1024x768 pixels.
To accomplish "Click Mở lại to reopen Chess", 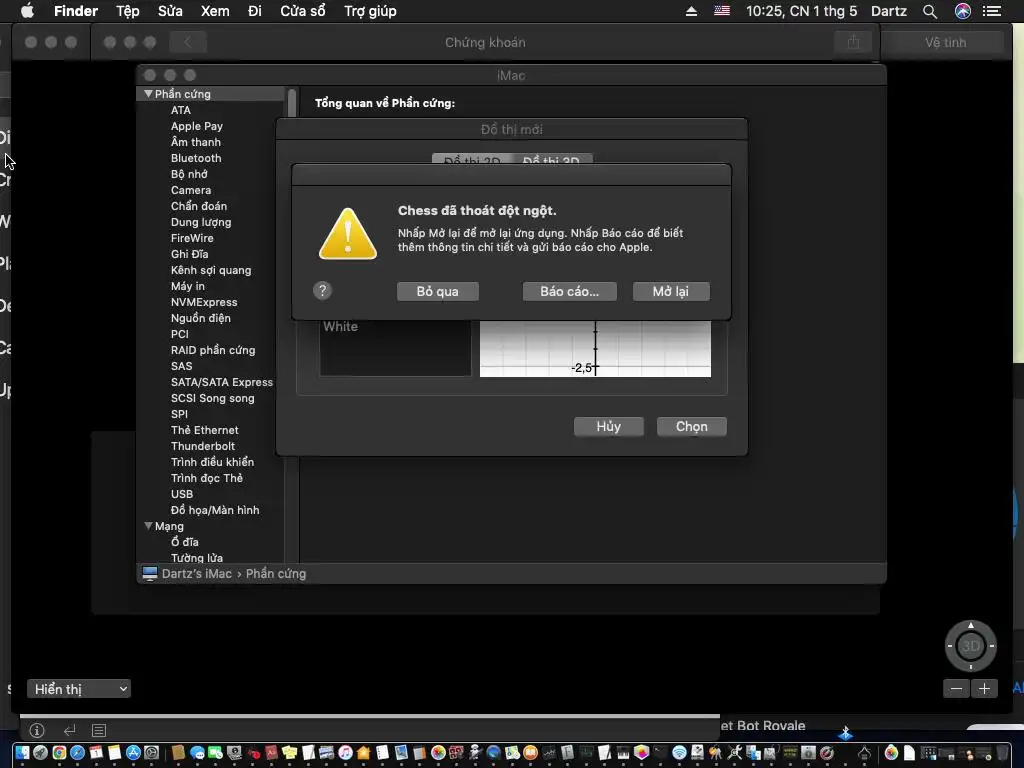I will pyautogui.click(x=671, y=291).
